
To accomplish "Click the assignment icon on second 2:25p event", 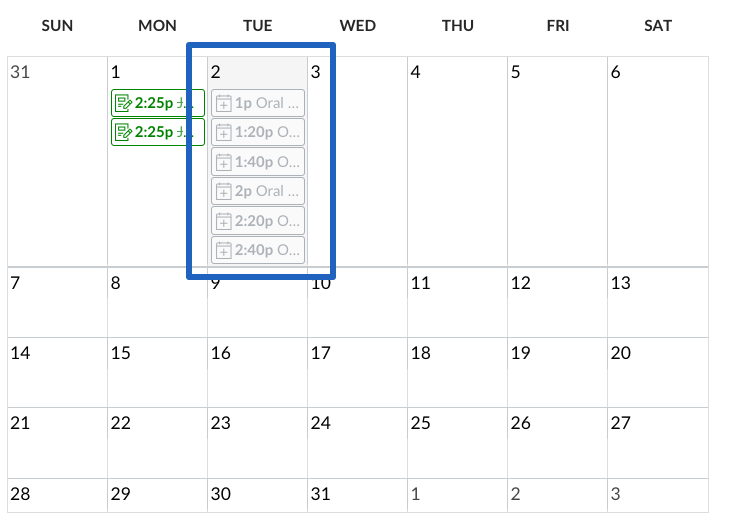I will pos(124,132).
